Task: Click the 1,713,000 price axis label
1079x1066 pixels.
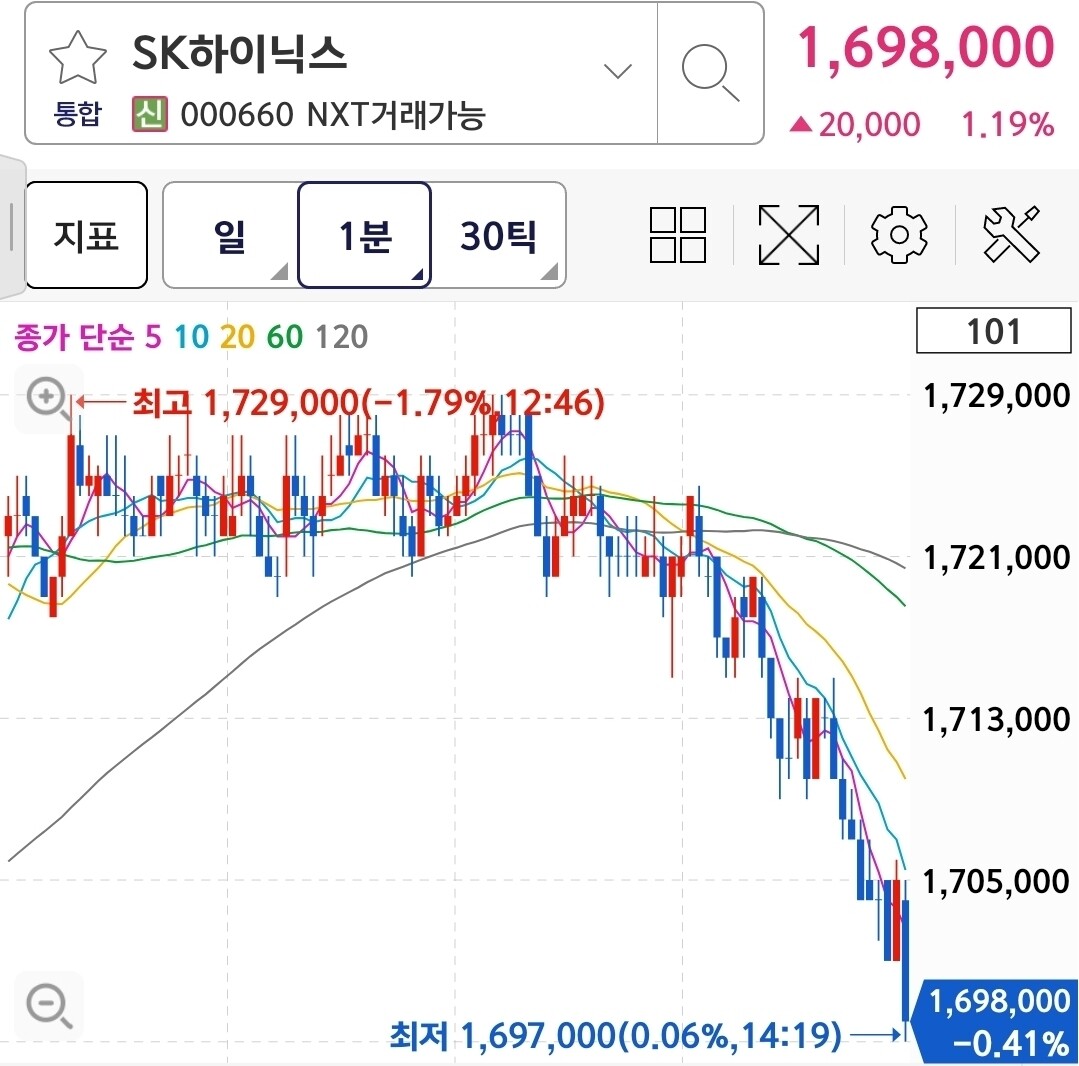Action: coord(996,719)
